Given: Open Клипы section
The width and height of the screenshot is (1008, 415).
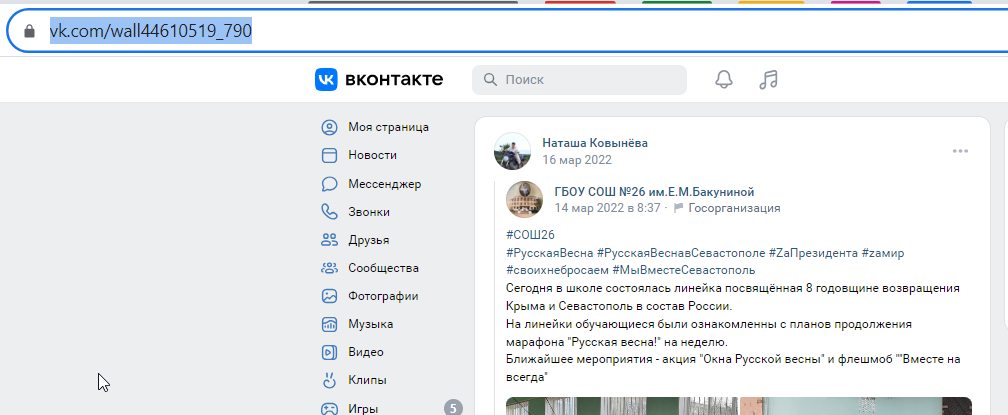Looking at the screenshot, I should tap(367, 380).
